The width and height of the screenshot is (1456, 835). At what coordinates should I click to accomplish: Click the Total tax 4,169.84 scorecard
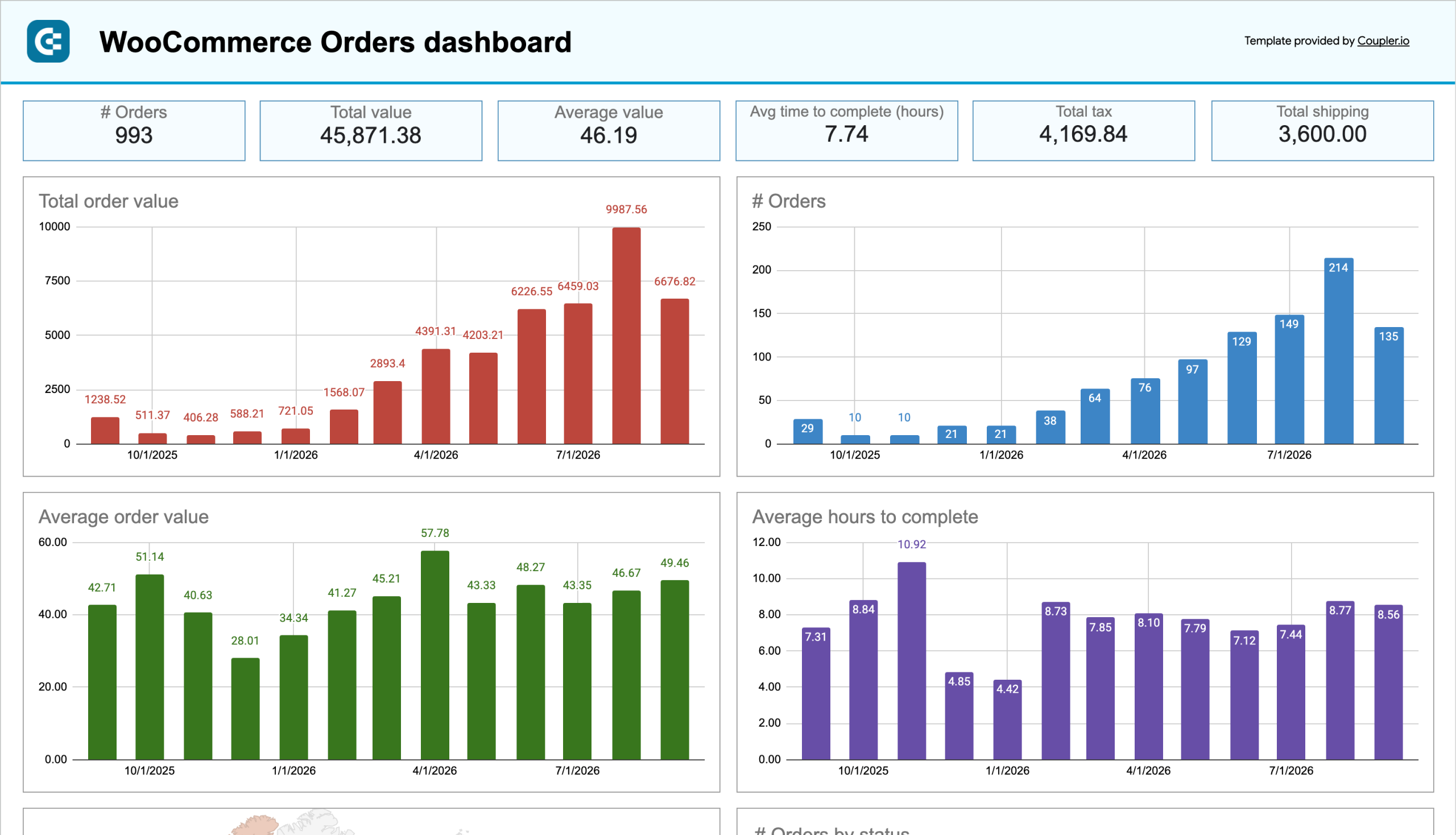1083,131
